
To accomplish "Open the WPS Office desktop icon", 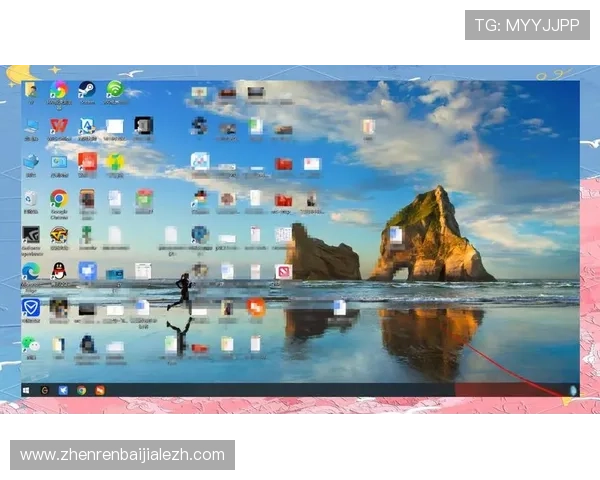I will (x=59, y=126).
